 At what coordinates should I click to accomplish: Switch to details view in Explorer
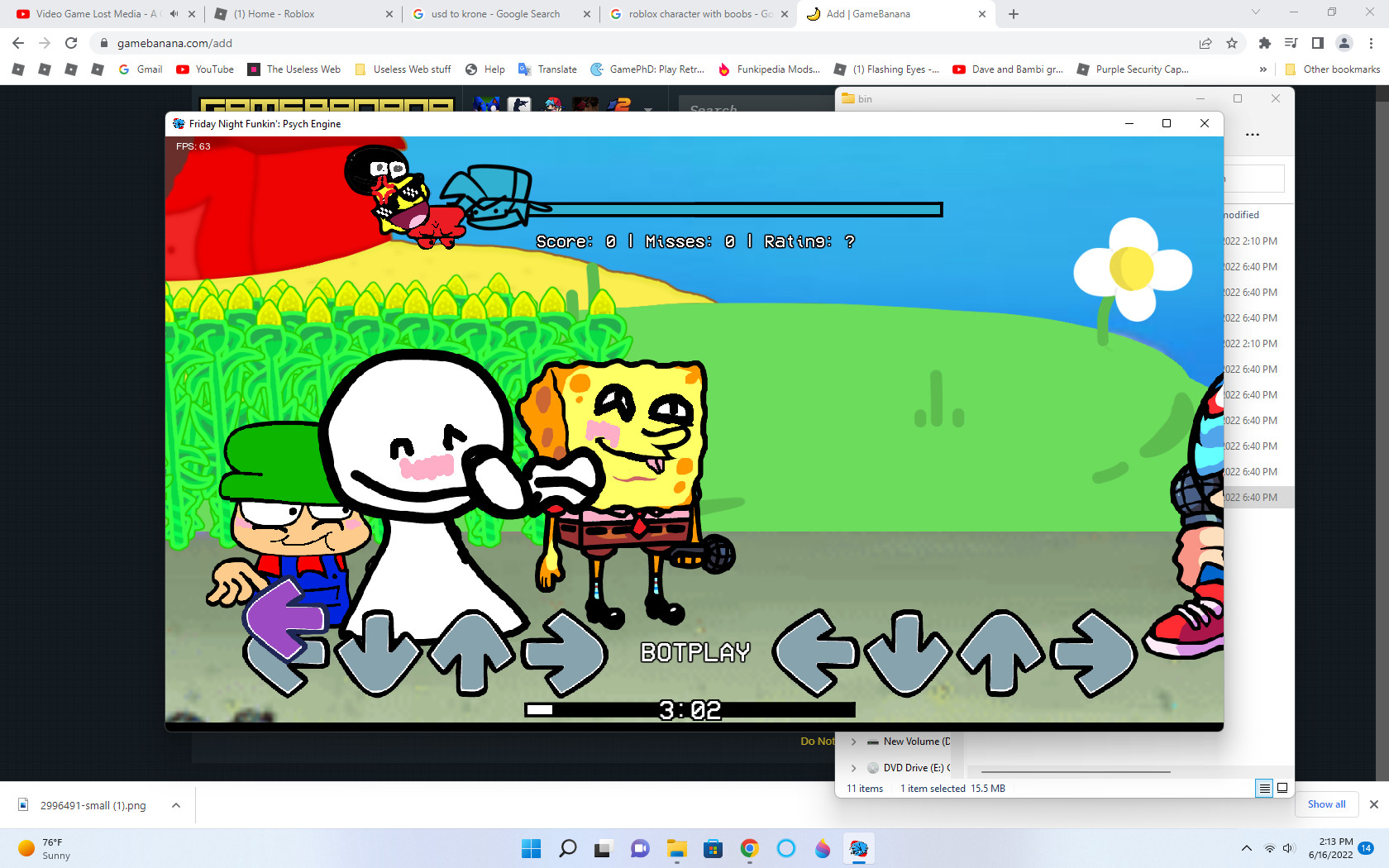(1264, 789)
